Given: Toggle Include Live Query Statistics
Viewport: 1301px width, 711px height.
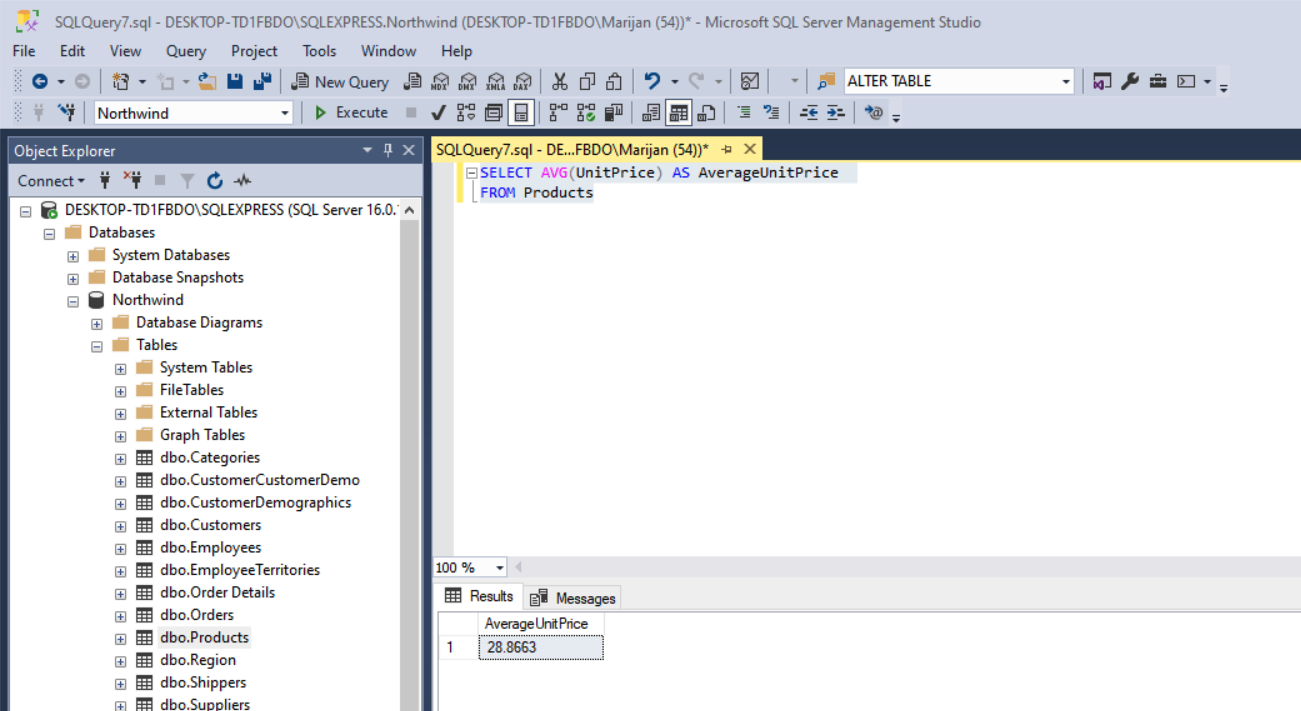Looking at the screenshot, I should click(x=586, y=113).
